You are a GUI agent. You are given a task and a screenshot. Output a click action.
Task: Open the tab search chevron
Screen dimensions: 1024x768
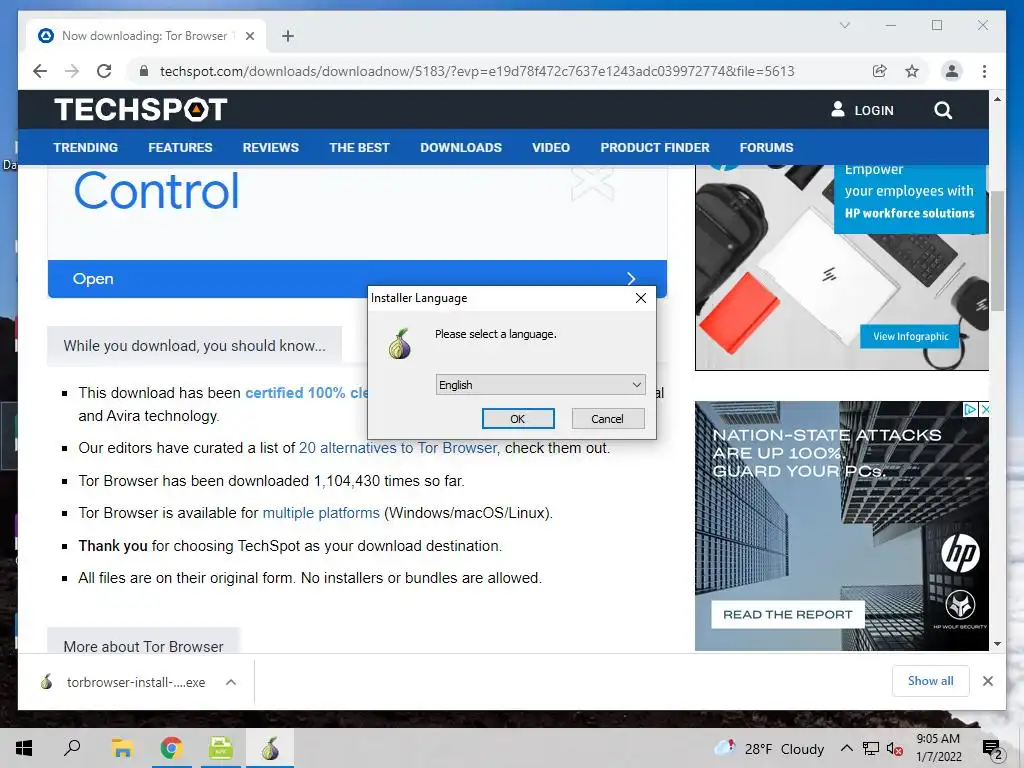[844, 25]
